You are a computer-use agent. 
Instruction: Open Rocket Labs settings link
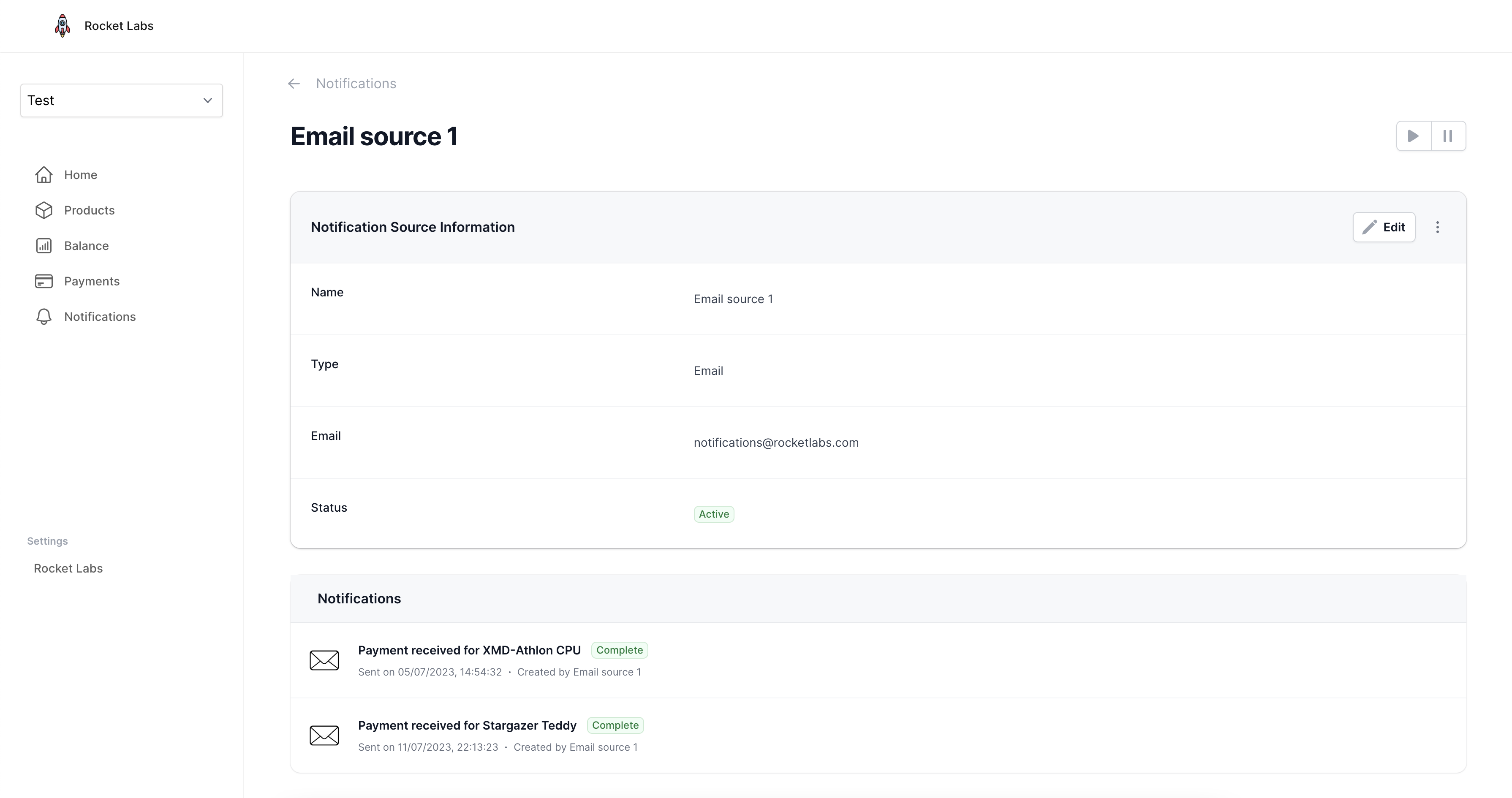(68, 568)
